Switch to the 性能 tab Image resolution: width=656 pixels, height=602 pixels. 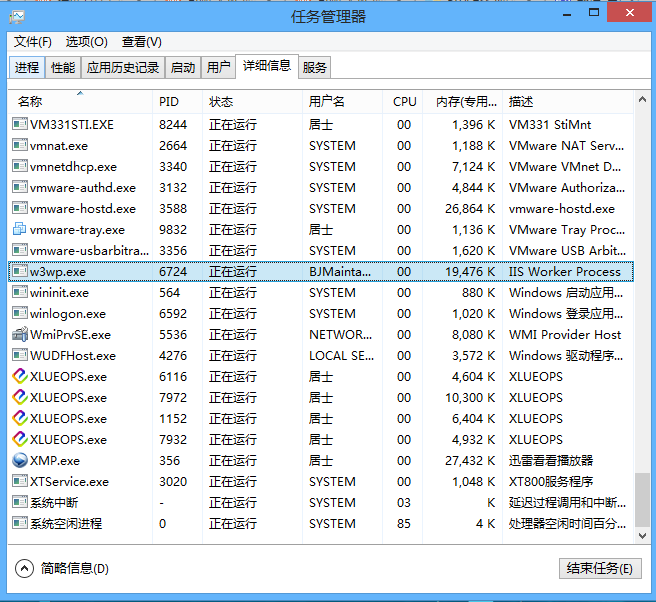pyautogui.click(x=63, y=67)
